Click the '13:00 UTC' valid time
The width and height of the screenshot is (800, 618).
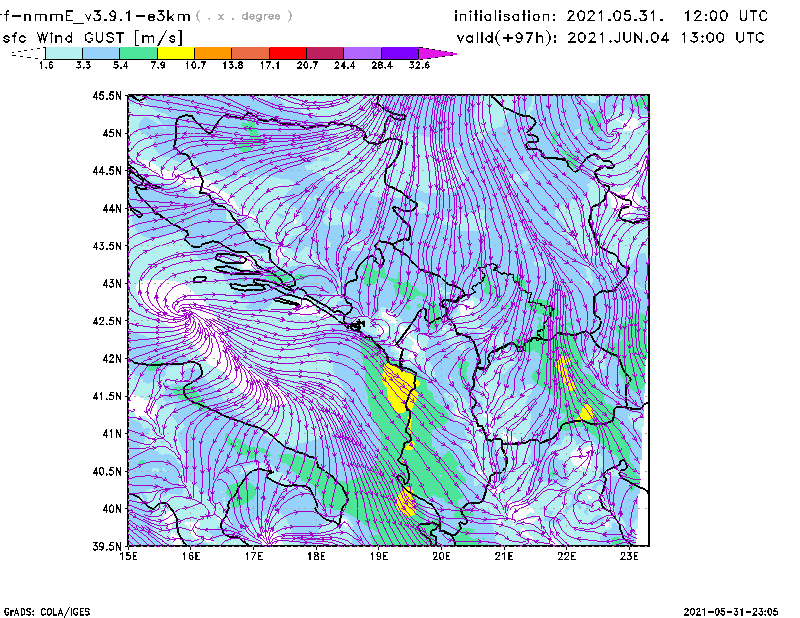point(722,38)
